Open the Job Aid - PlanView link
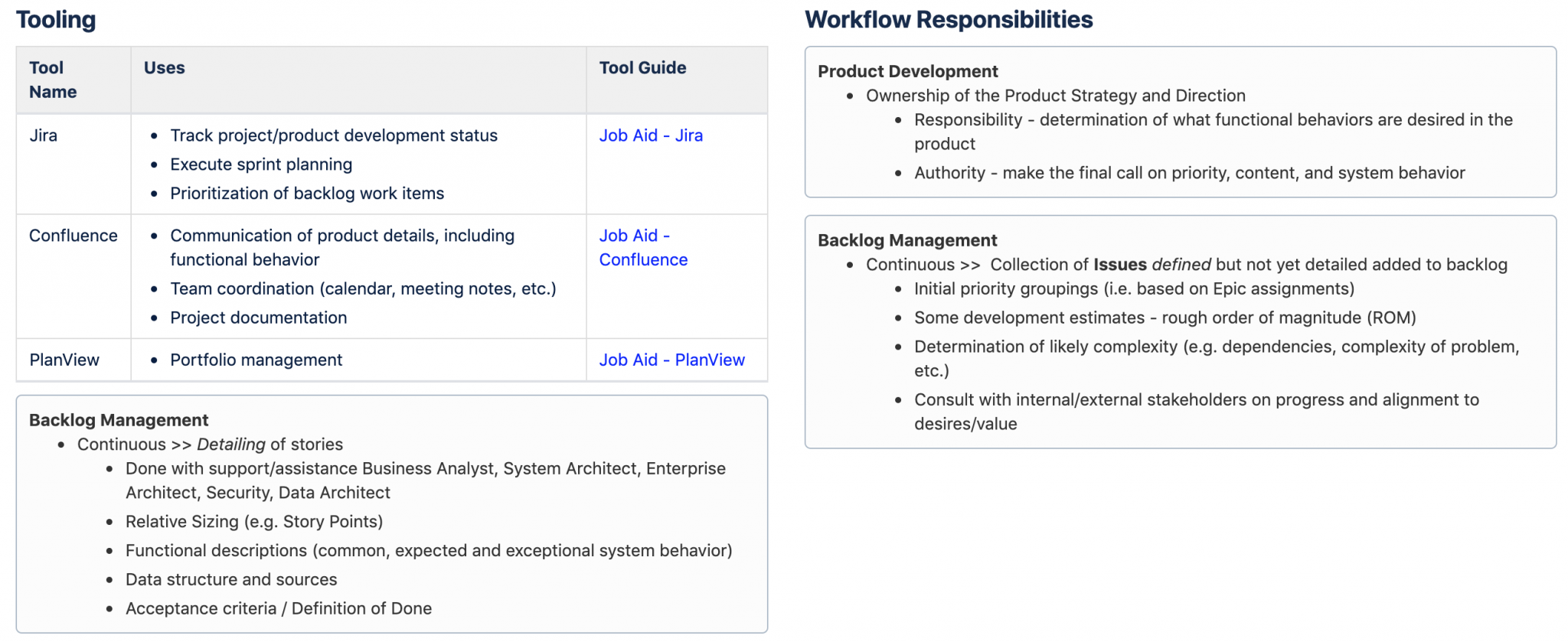This screenshot has width=1568, height=642. pyautogui.click(x=671, y=360)
